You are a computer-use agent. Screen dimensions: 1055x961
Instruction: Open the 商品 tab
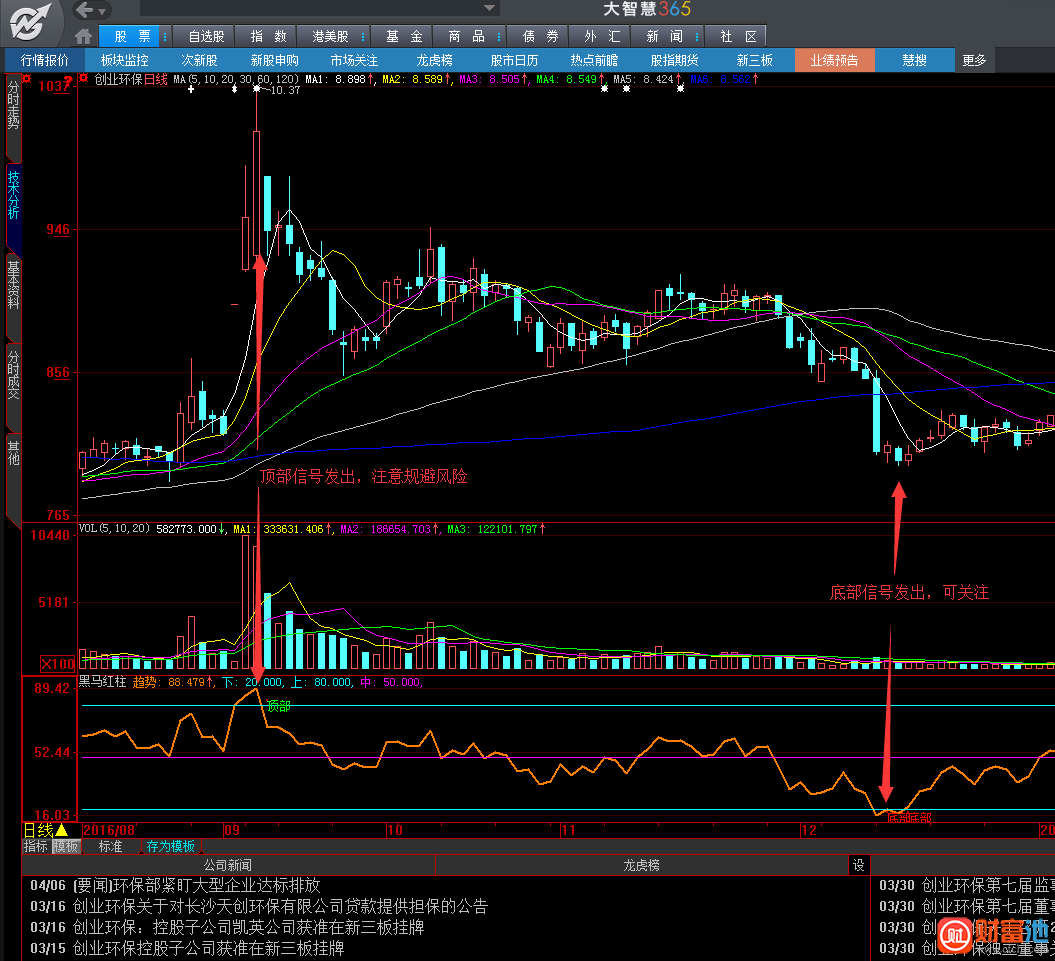[x=466, y=36]
